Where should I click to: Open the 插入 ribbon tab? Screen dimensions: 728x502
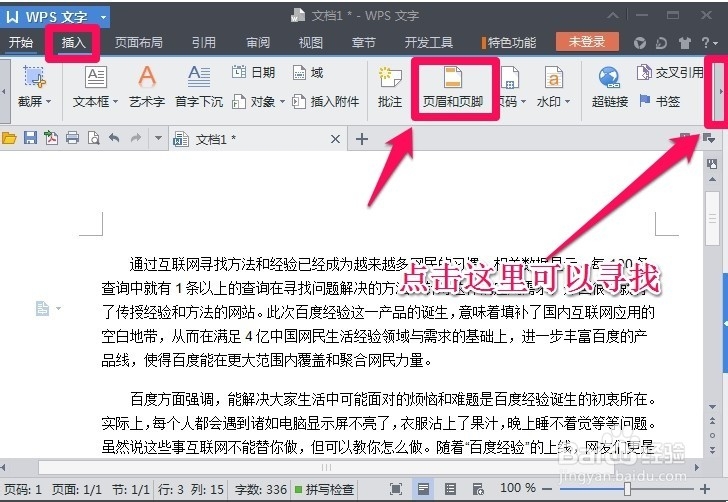pos(73,42)
